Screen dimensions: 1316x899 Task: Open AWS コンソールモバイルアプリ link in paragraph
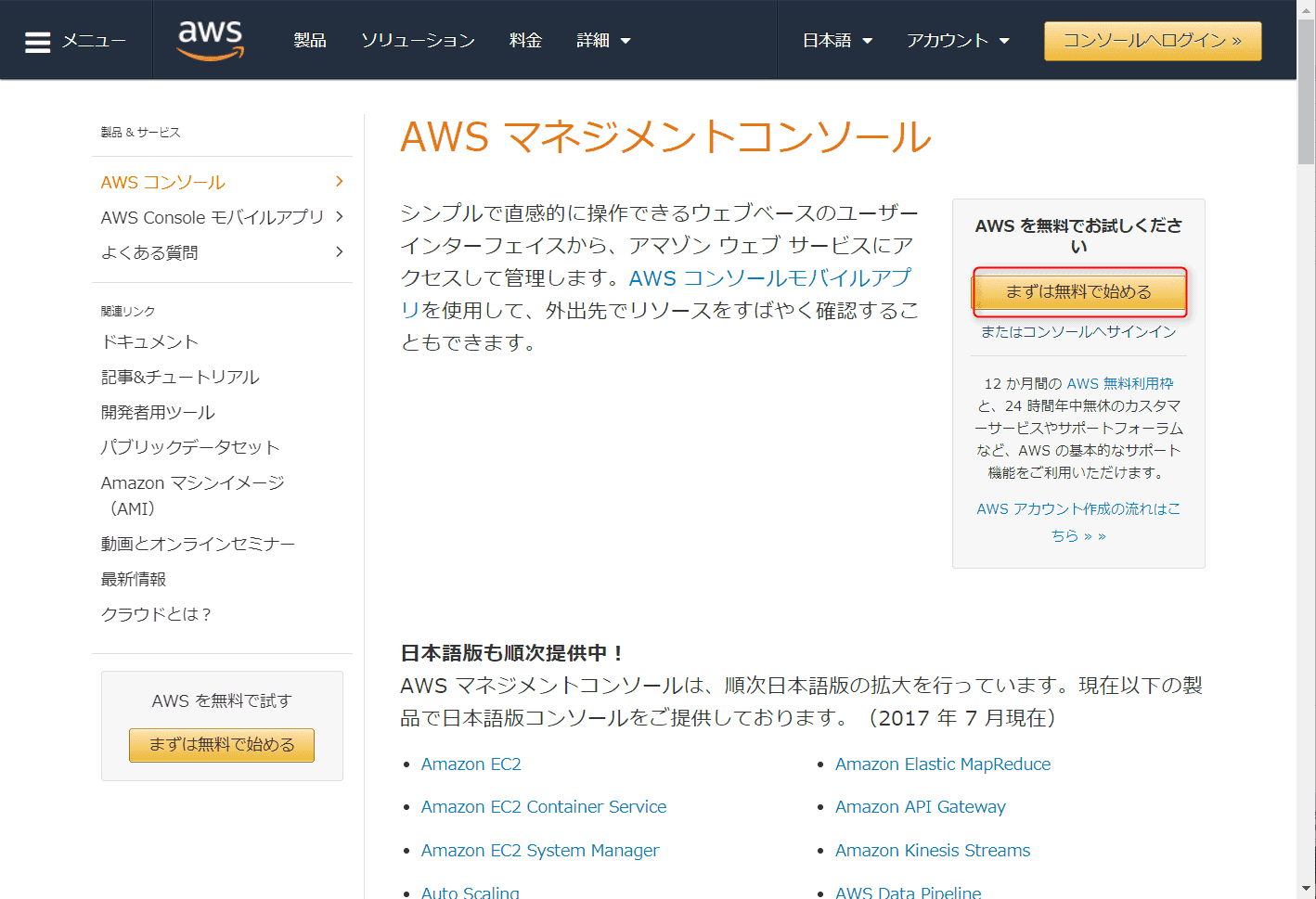(x=656, y=294)
